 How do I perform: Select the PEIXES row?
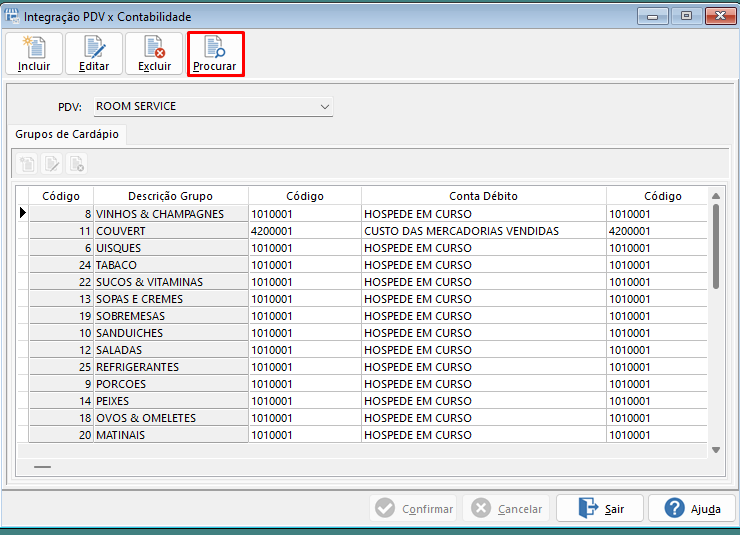(x=362, y=401)
